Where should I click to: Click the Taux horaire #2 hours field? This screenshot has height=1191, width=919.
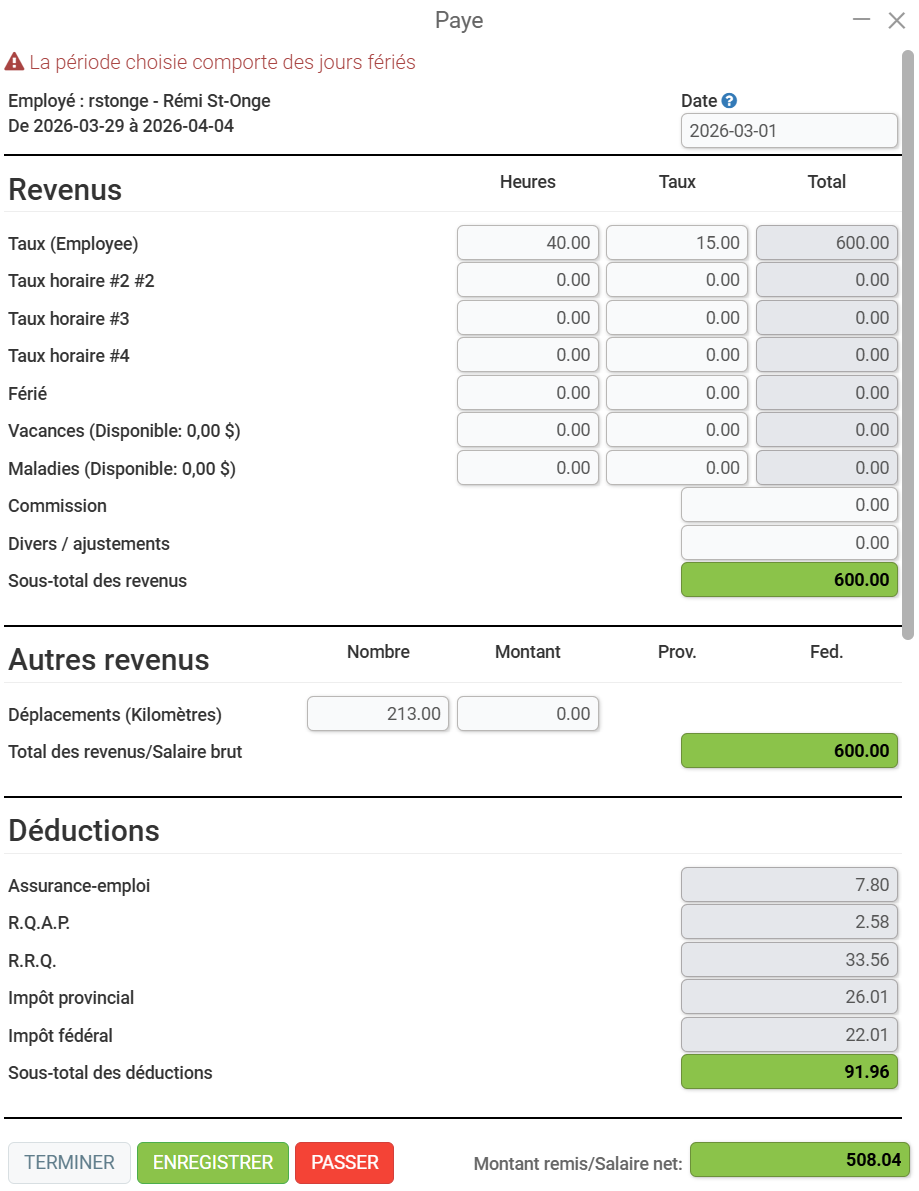coord(528,280)
